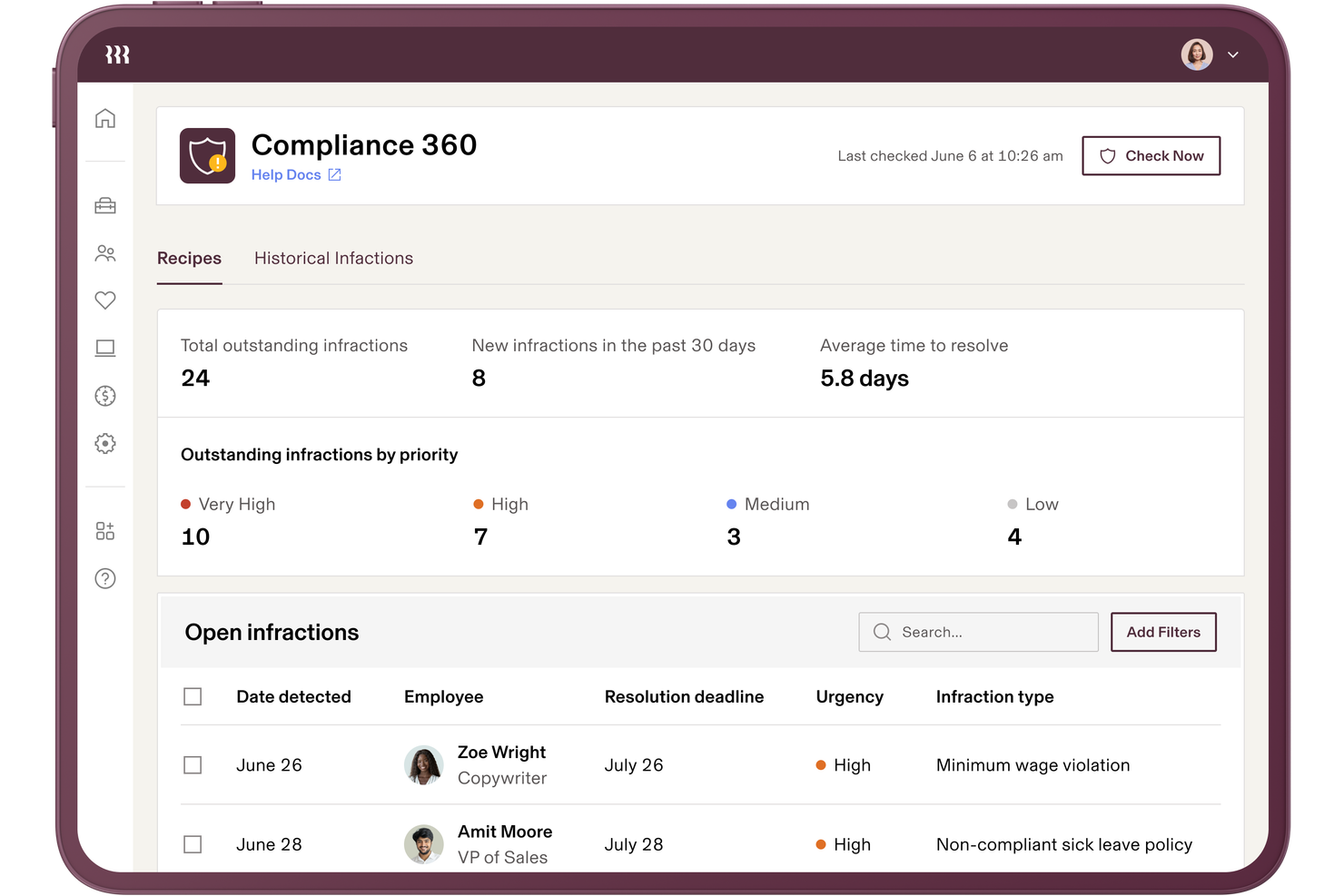Expand the account menu chevron
Screen dimensions: 1344x896
(1233, 55)
